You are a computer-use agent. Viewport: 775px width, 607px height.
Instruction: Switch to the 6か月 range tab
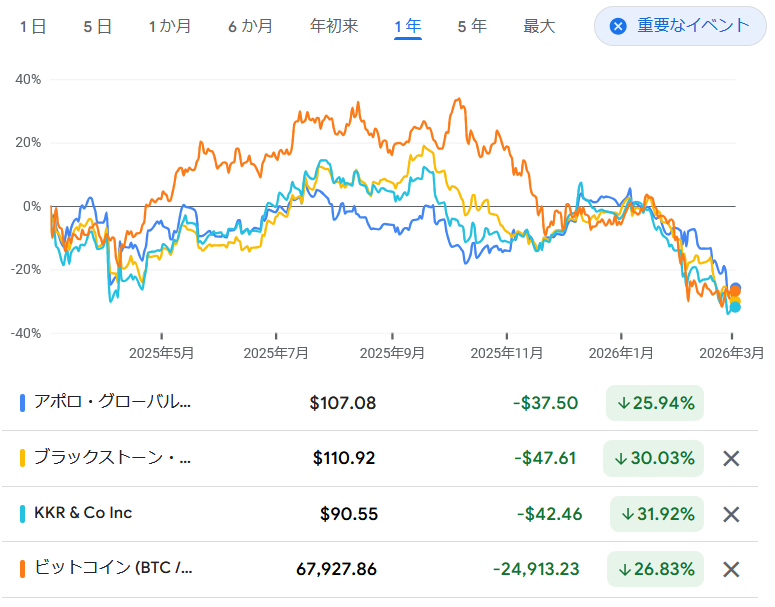251,26
